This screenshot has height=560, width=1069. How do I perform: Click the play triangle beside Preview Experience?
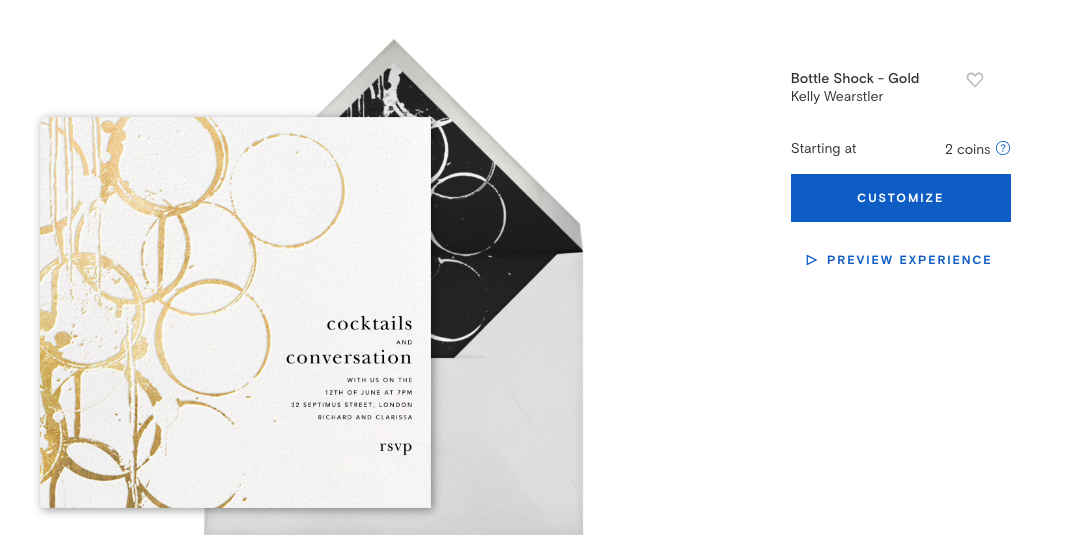[812, 260]
